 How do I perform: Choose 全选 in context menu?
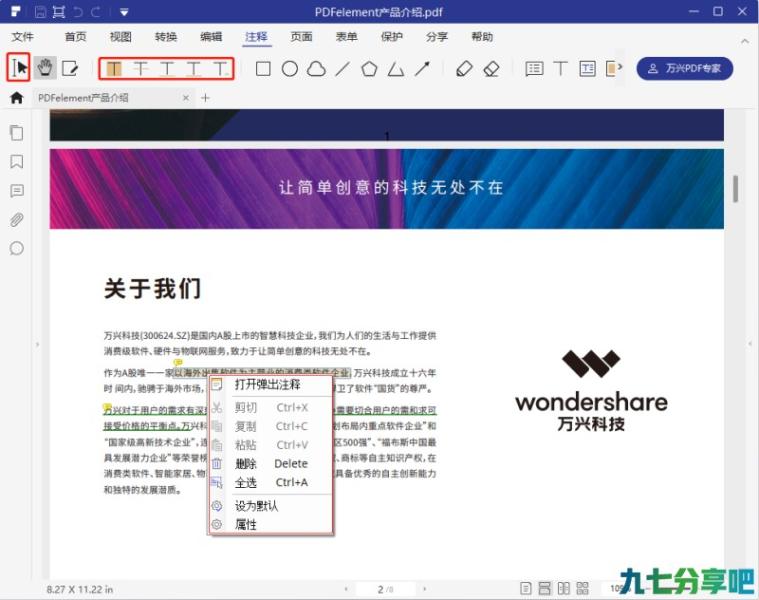271,482
